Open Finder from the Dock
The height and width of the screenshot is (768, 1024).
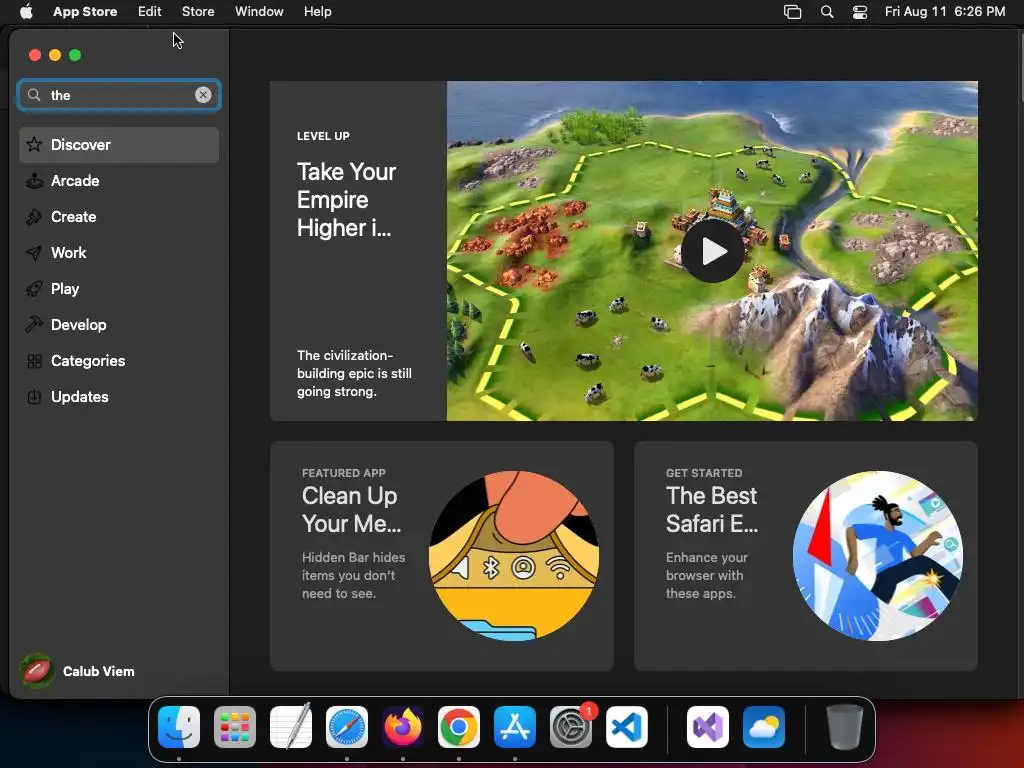[179, 727]
